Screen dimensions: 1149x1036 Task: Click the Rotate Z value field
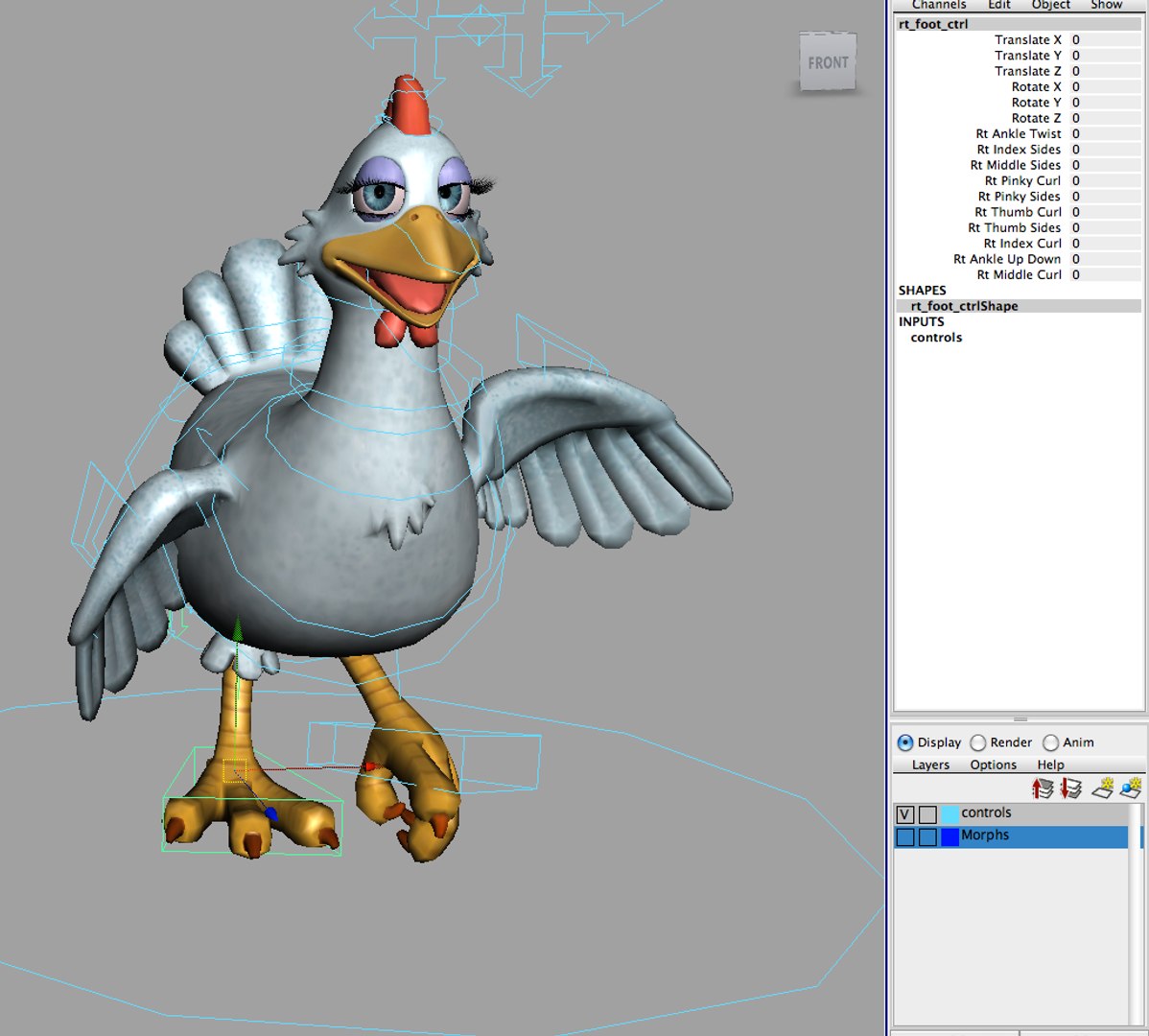(x=1104, y=118)
